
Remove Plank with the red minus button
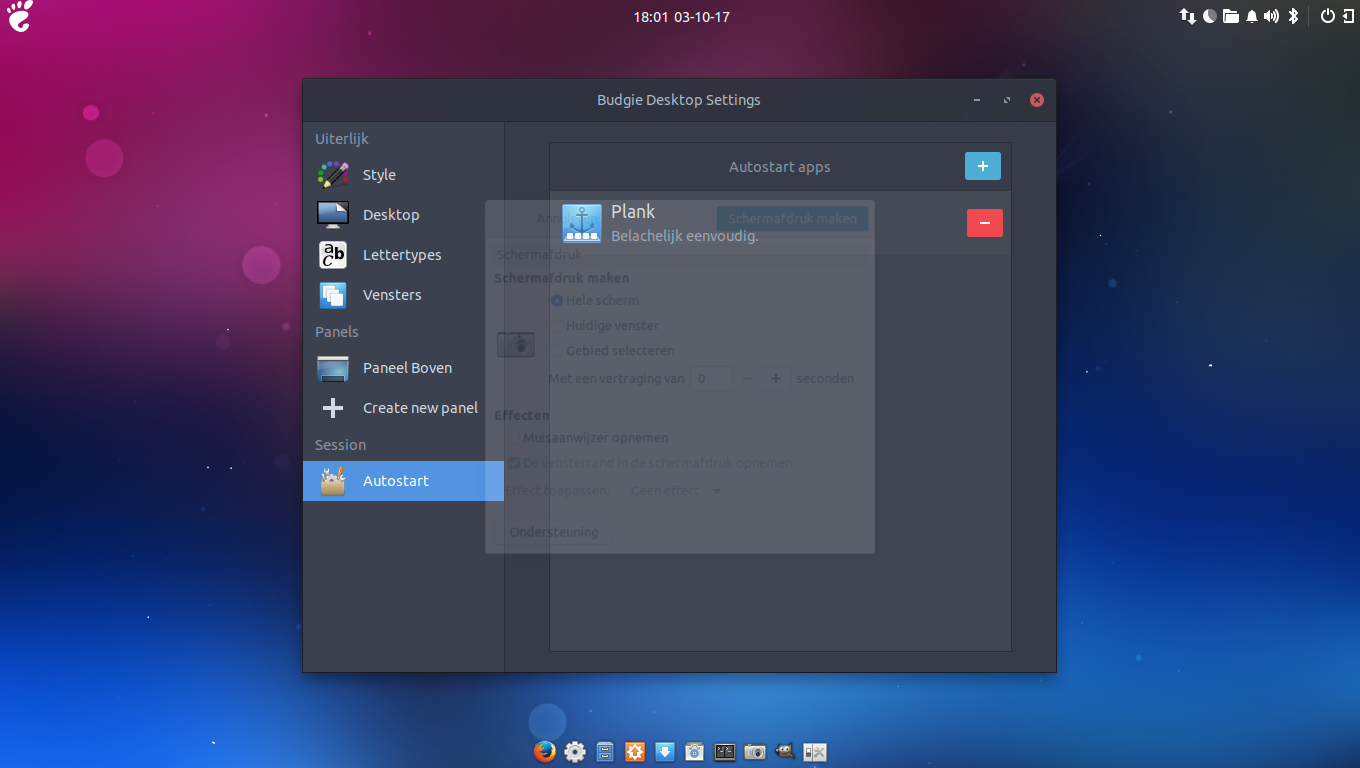984,223
